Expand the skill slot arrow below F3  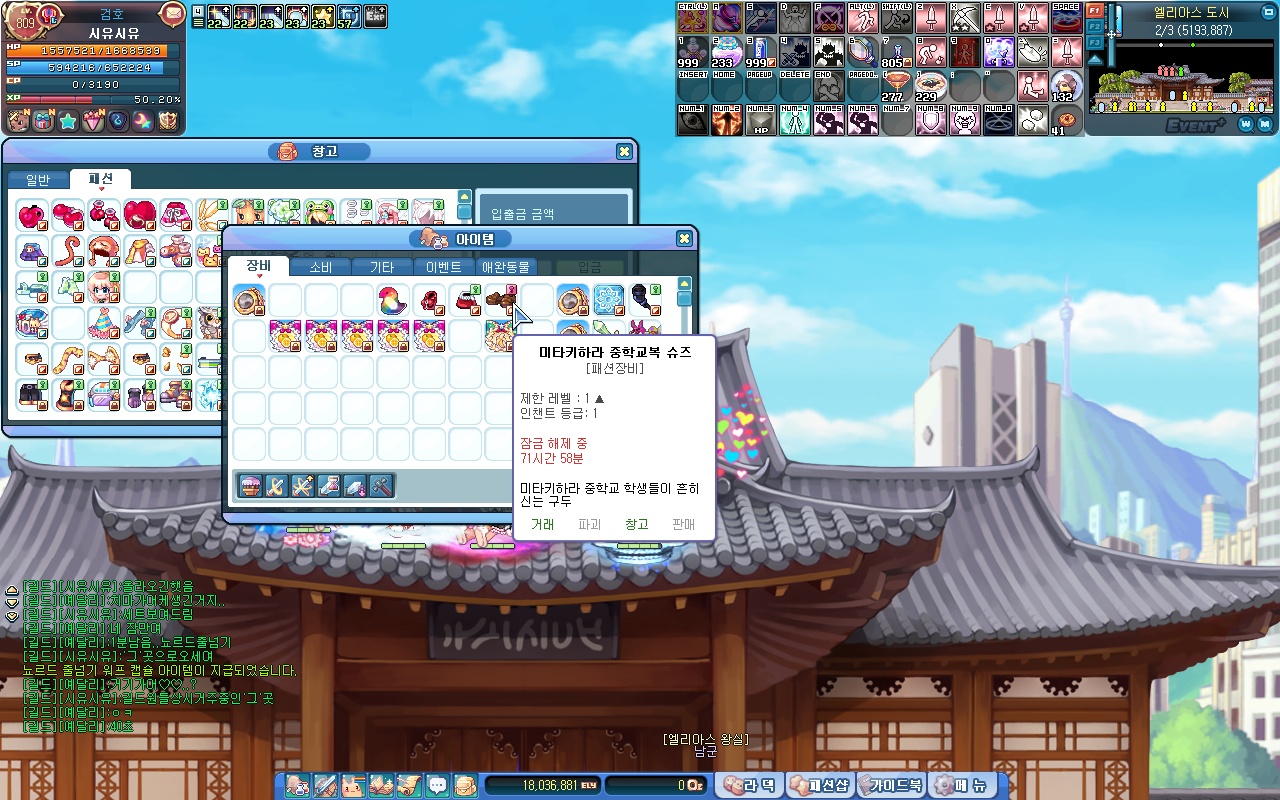point(1095,59)
